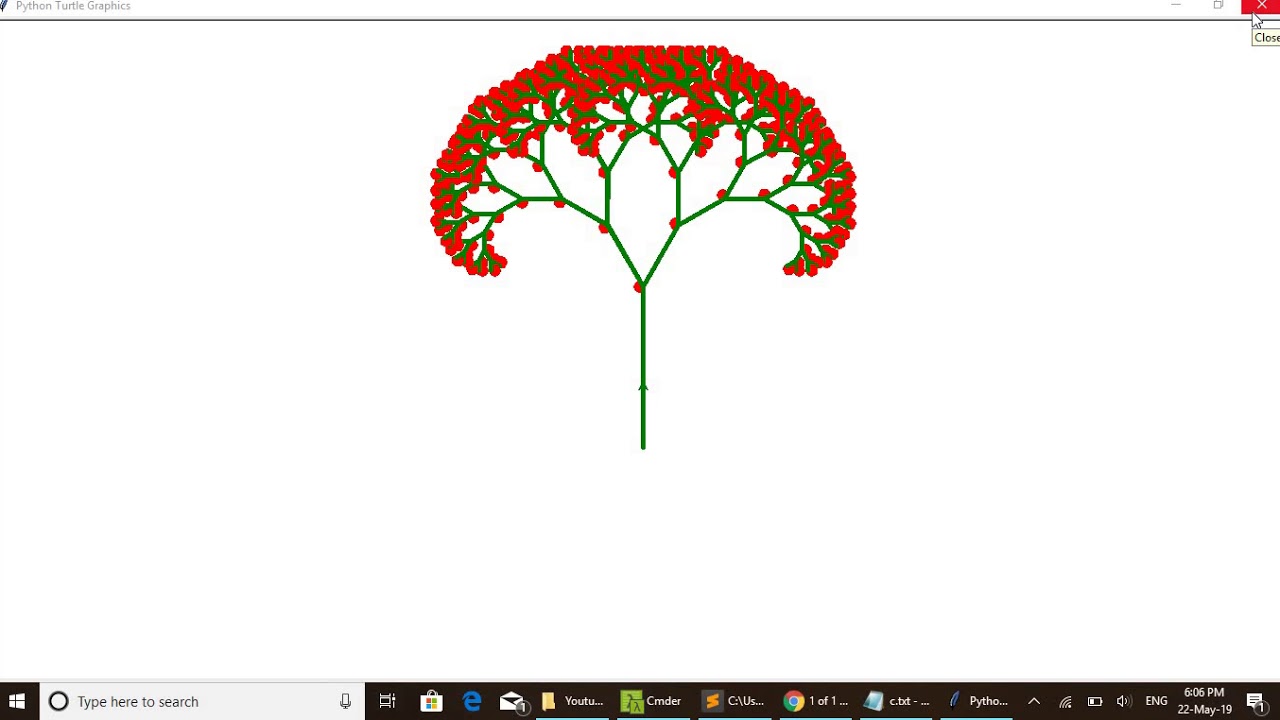This screenshot has height=720, width=1280.
Task: Open Microsoft Edge from the taskbar
Action: pos(472,701)
